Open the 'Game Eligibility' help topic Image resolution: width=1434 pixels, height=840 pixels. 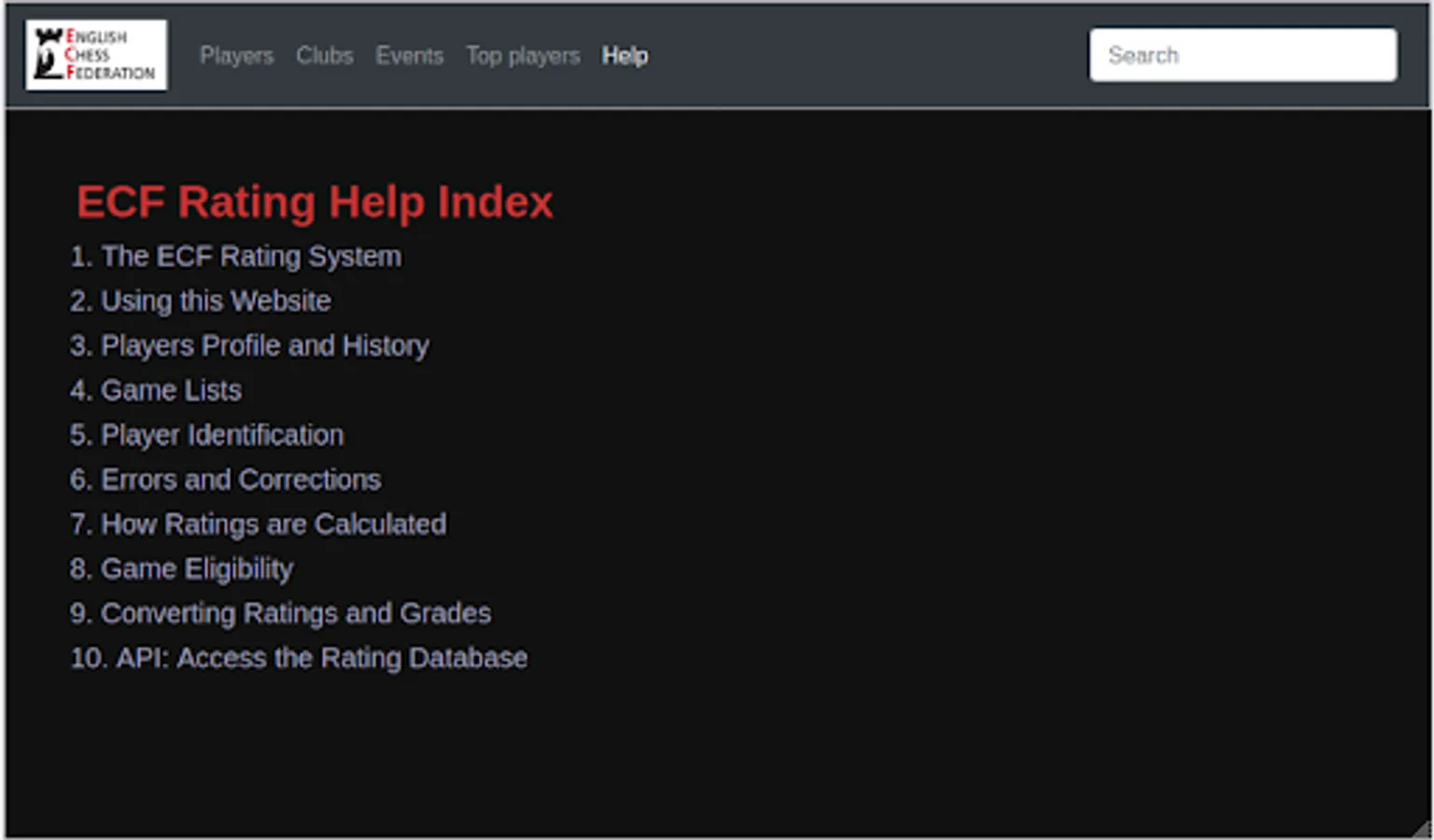(x=197, y=569)
